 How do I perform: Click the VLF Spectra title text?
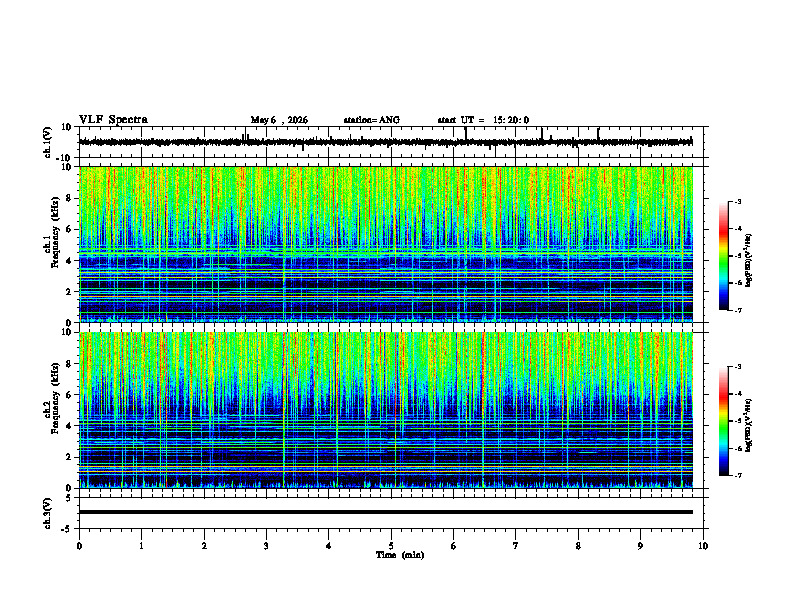[x=113, y=120]
